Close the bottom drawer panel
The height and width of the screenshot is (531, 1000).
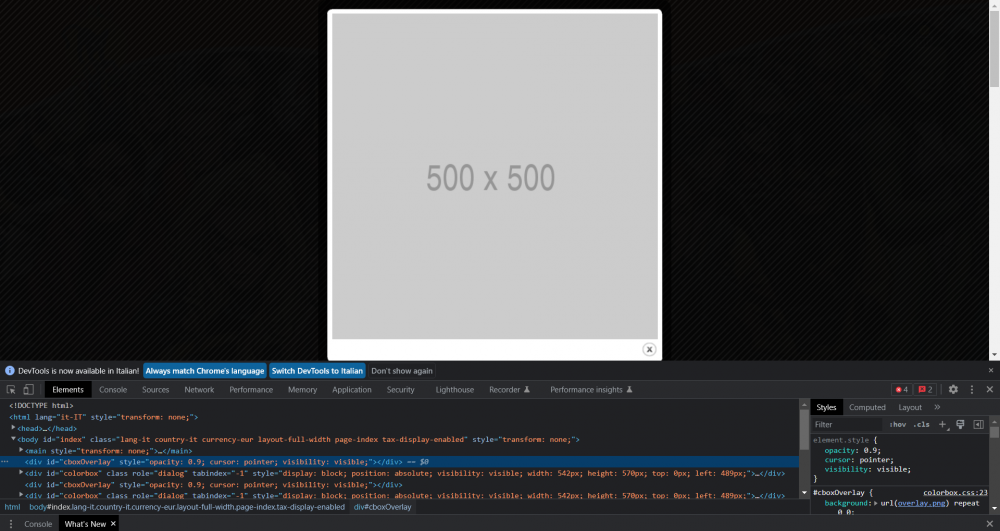(990, 524)
